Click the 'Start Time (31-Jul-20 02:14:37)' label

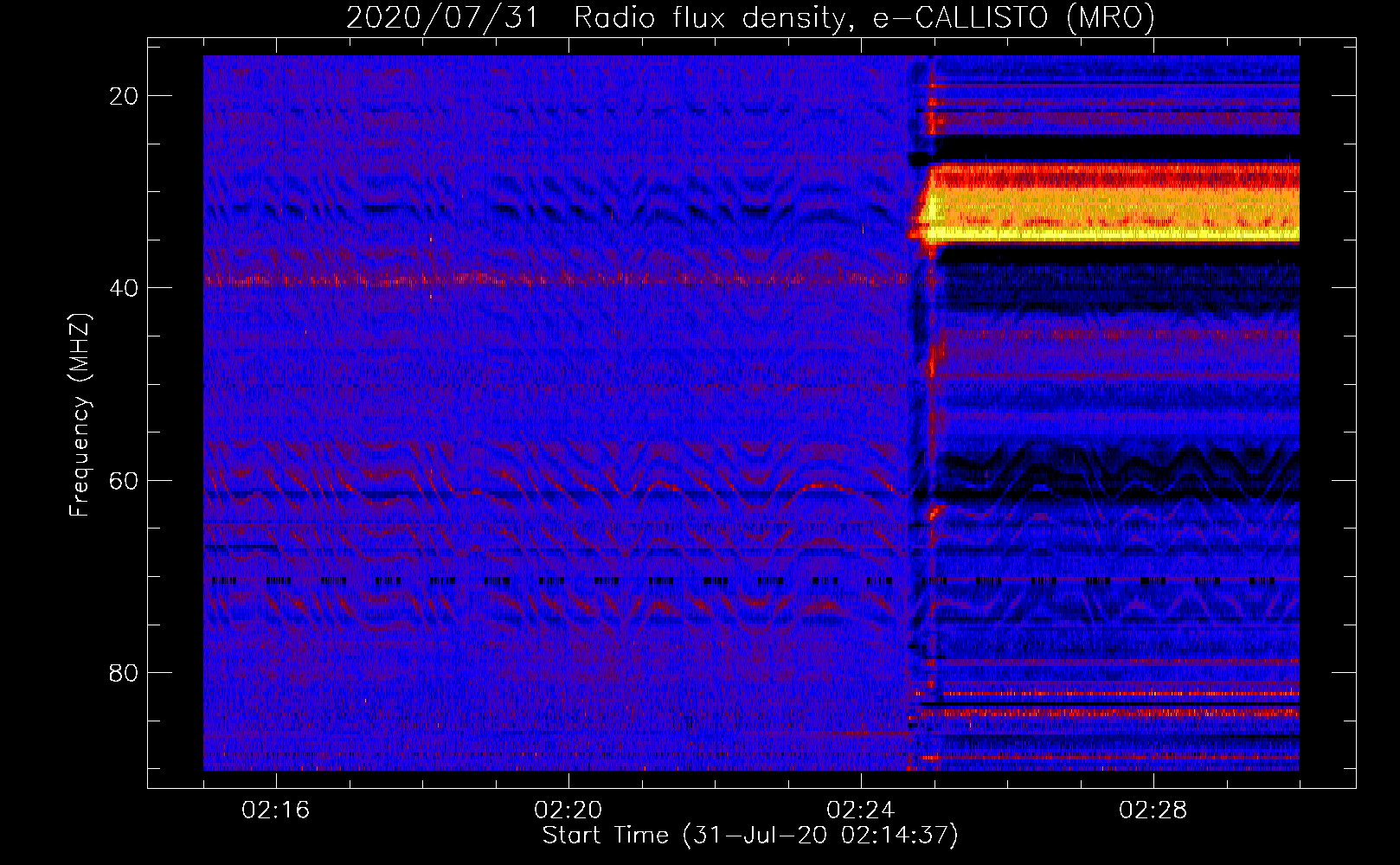point(750,836)
